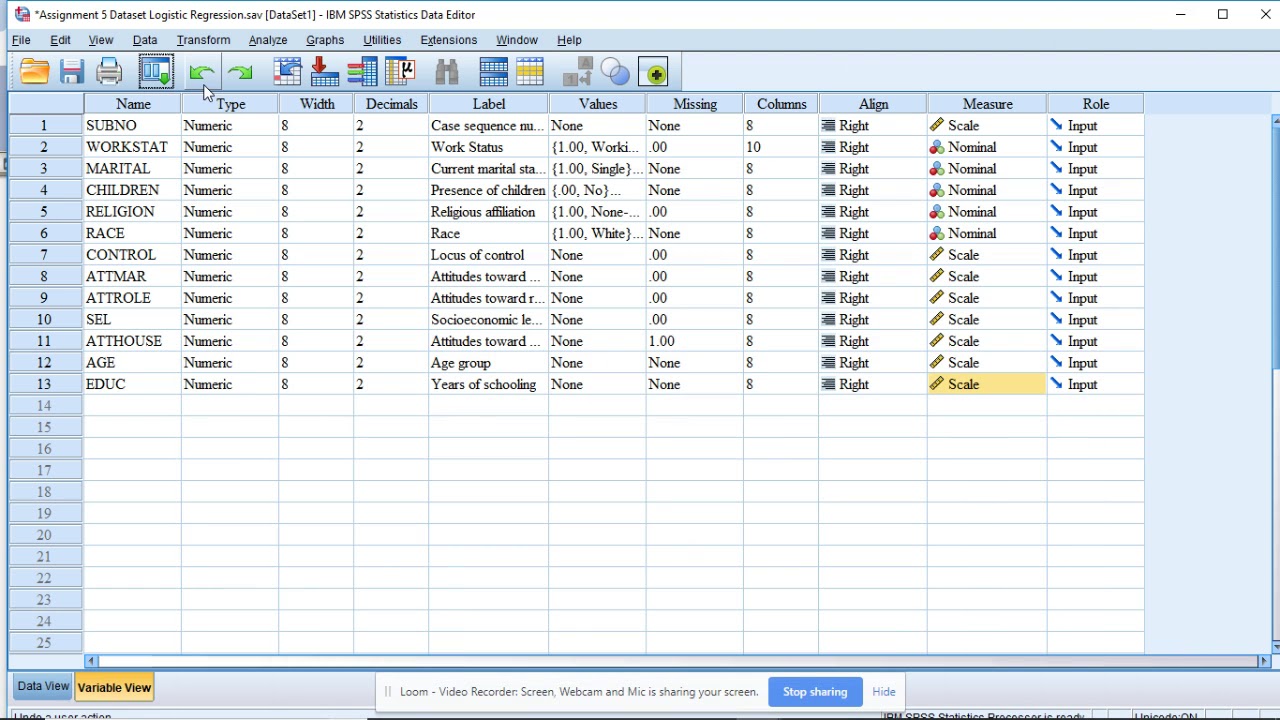Screen dimensions: 1280x720
Task: Click the 'Years of schooling' label cell
Action: pyautogui.click(x=489, y=384)
